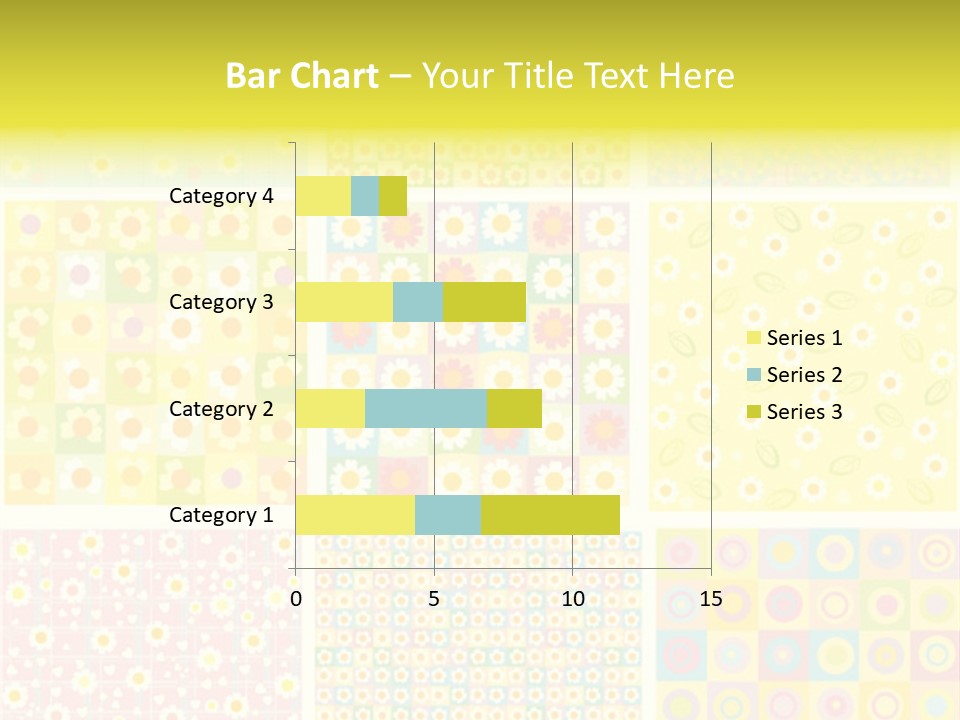960x720 pixels.
Task: Click the Bar Chart slide title text
Action: tap(480, 76)
